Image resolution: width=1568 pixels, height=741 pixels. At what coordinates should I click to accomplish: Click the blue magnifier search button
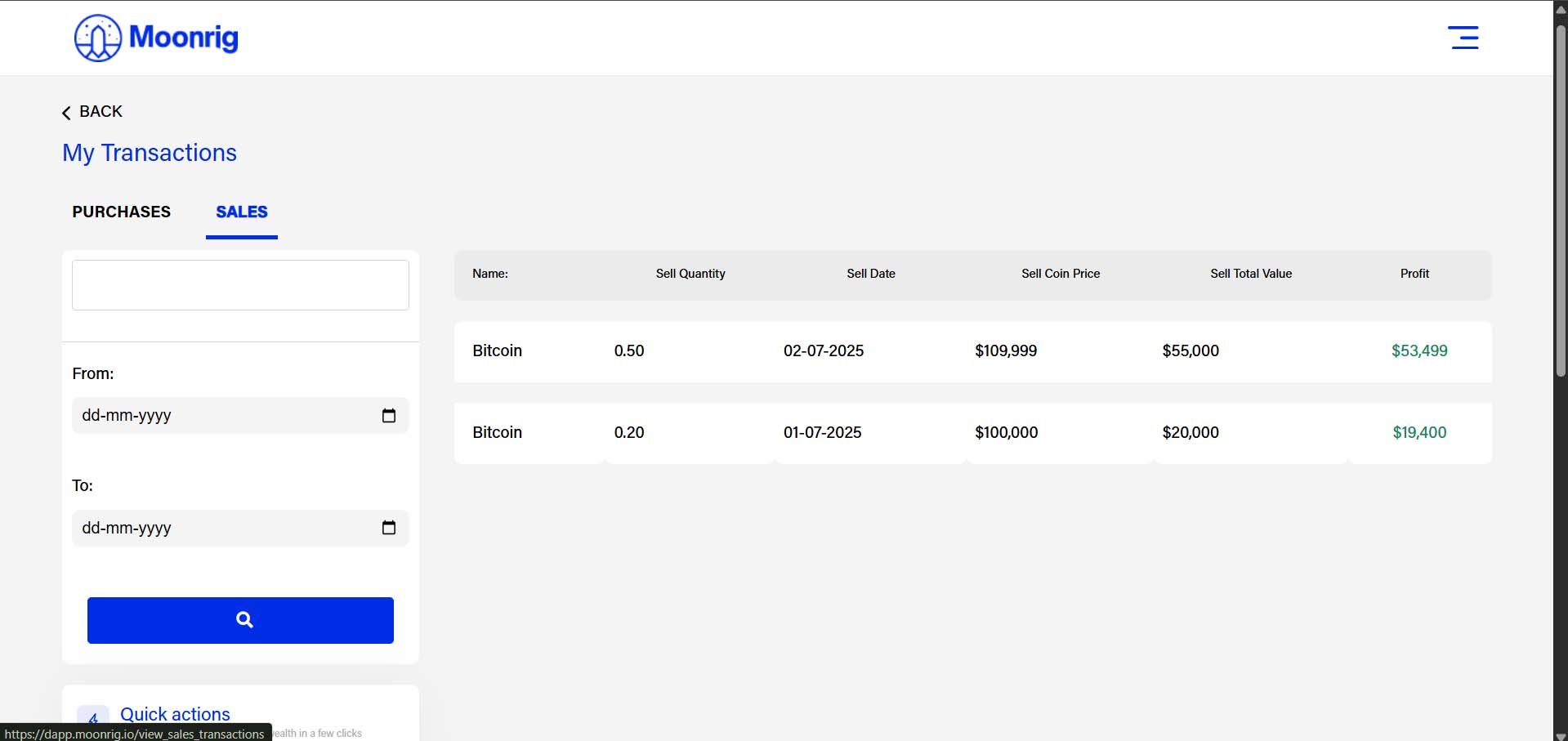[240, 620]
